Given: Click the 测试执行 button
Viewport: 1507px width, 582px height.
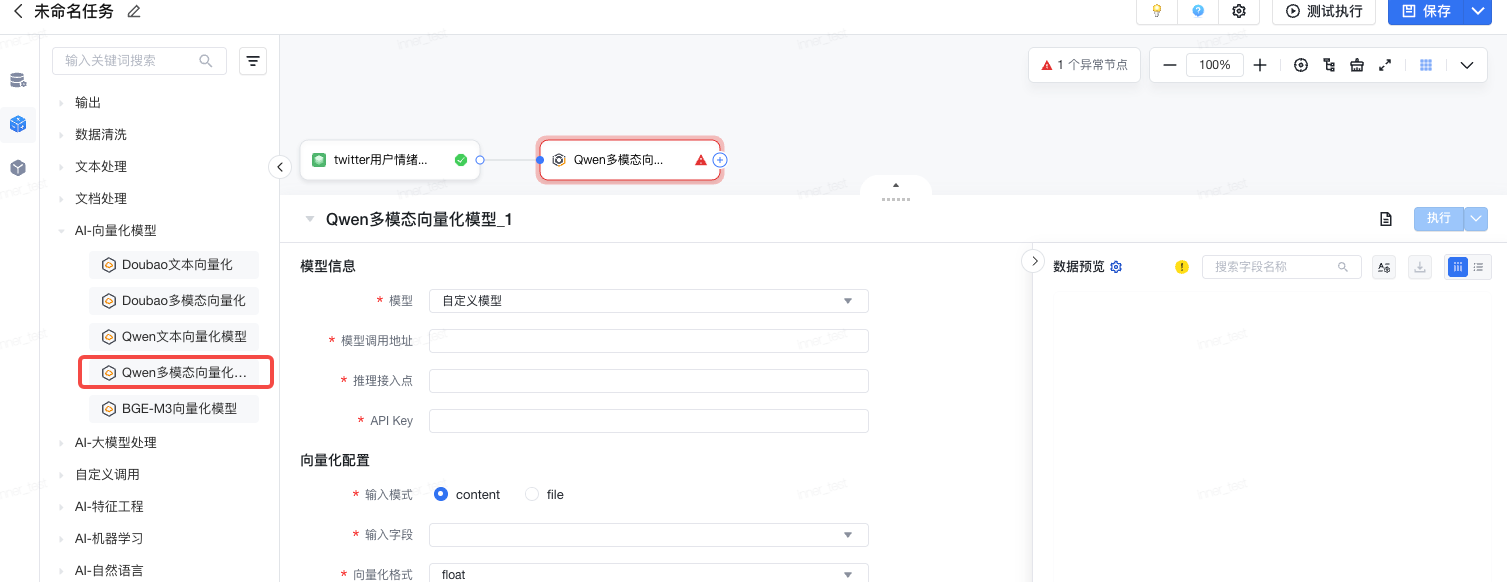Looking at the screenshot, I should 1324,11.
